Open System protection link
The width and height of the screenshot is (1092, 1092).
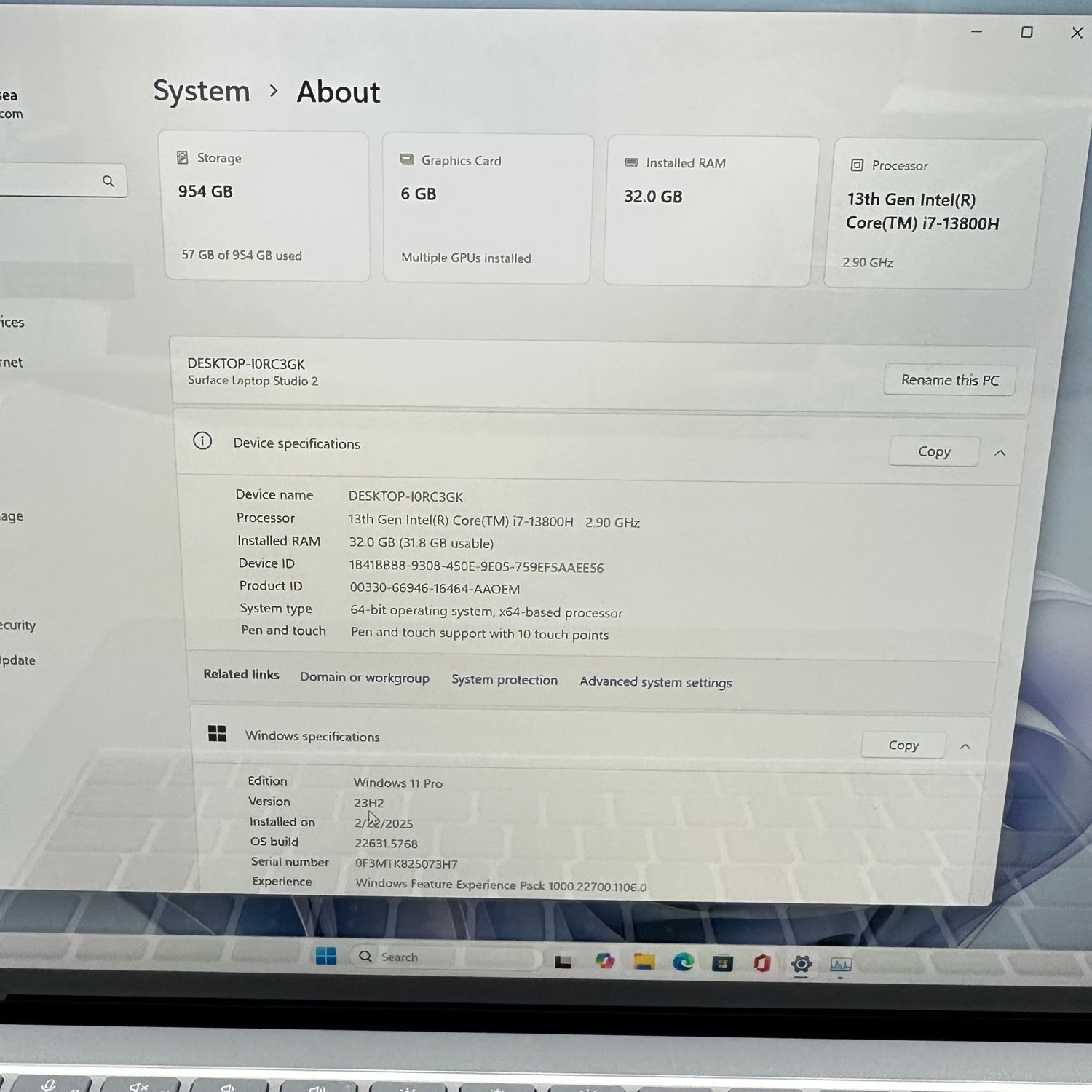505,679
